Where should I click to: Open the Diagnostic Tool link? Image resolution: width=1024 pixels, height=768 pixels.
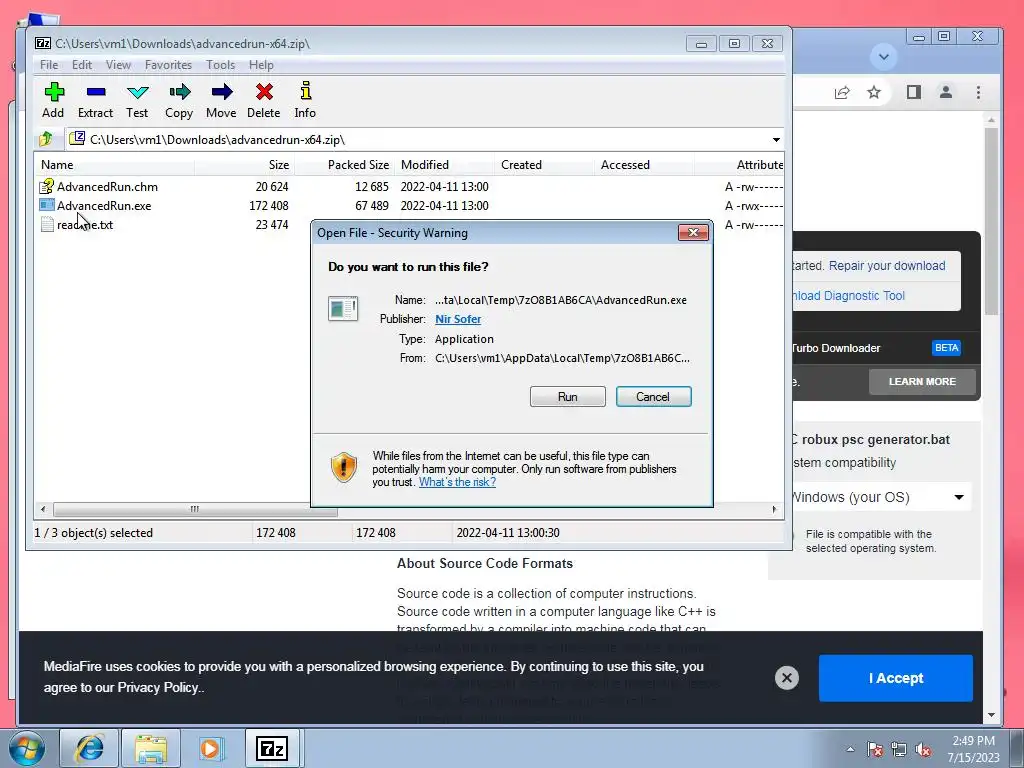(x=849, y=296)
